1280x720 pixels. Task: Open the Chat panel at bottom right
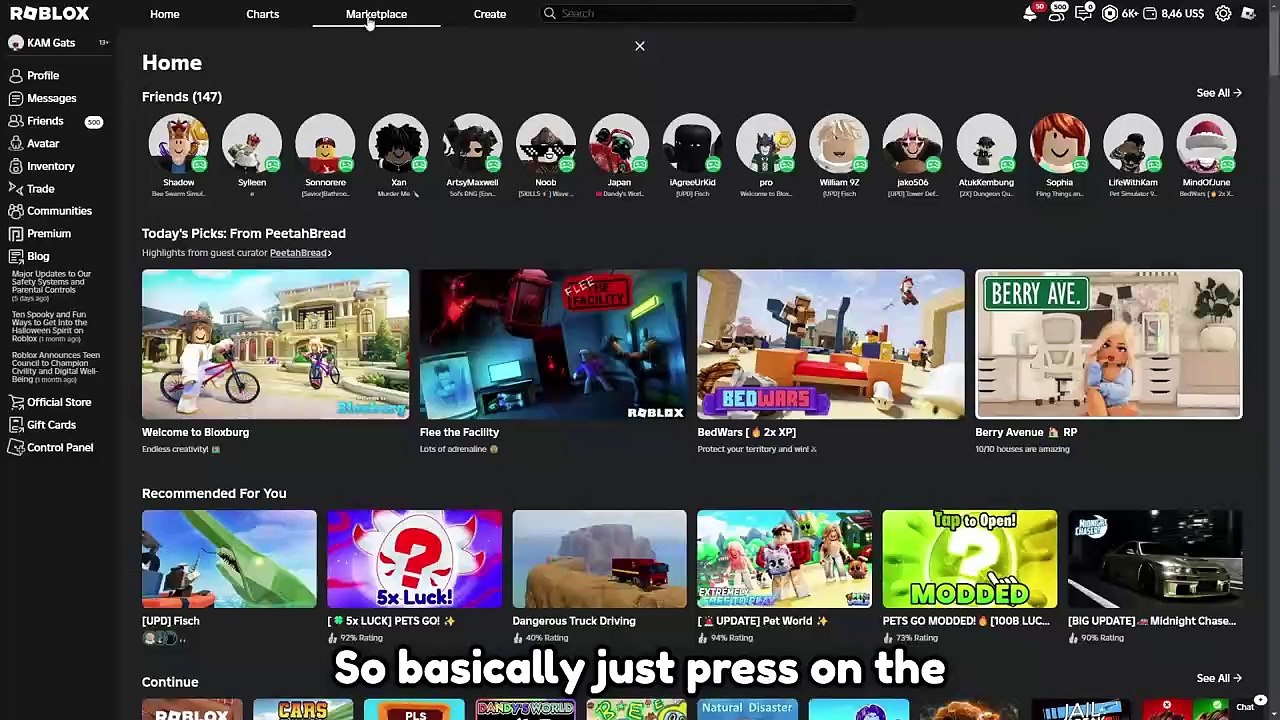tap(1245, 707)
